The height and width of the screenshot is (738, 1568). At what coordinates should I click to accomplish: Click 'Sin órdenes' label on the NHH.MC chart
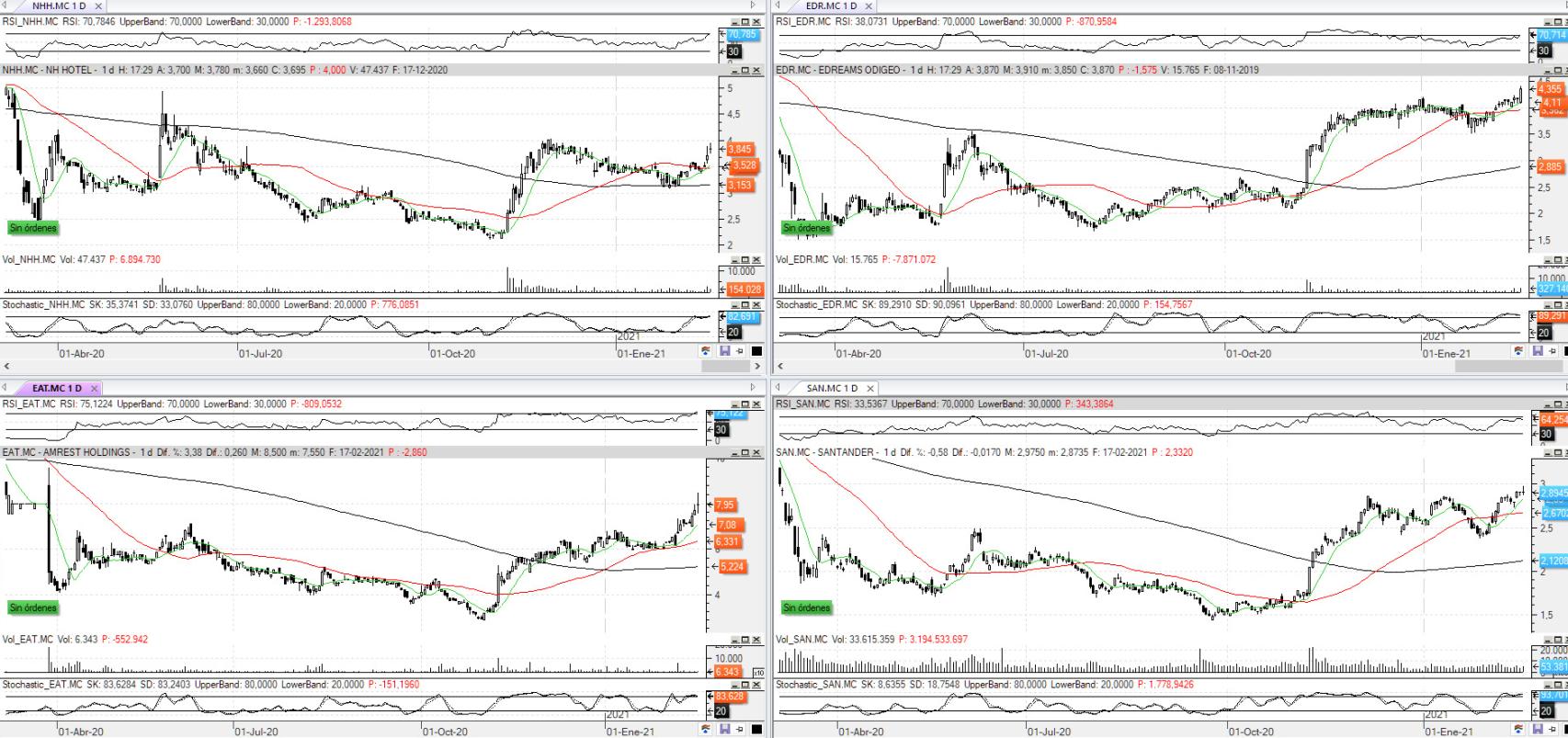[x=33, y=228]
